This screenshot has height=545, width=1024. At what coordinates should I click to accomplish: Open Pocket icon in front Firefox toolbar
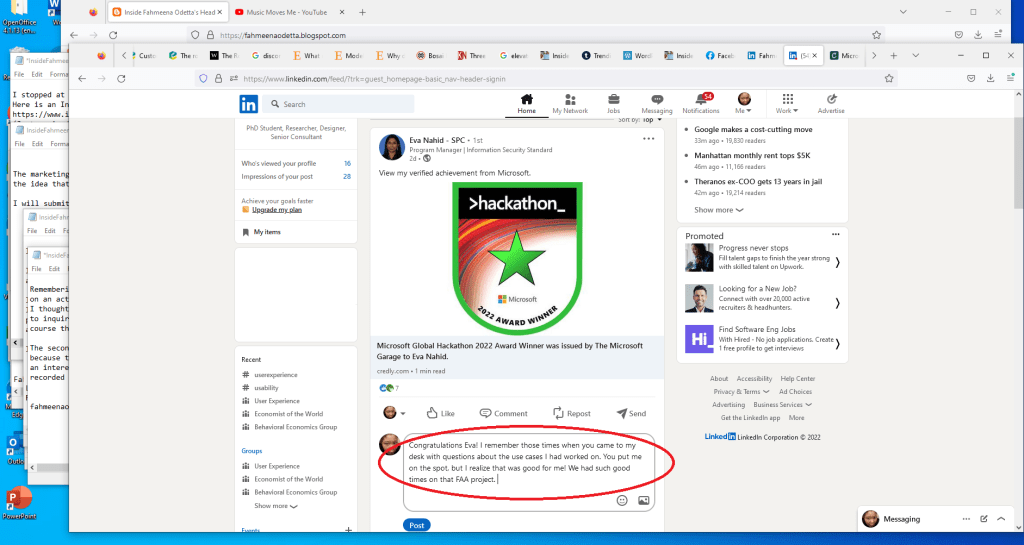click(x=971, y=78)
